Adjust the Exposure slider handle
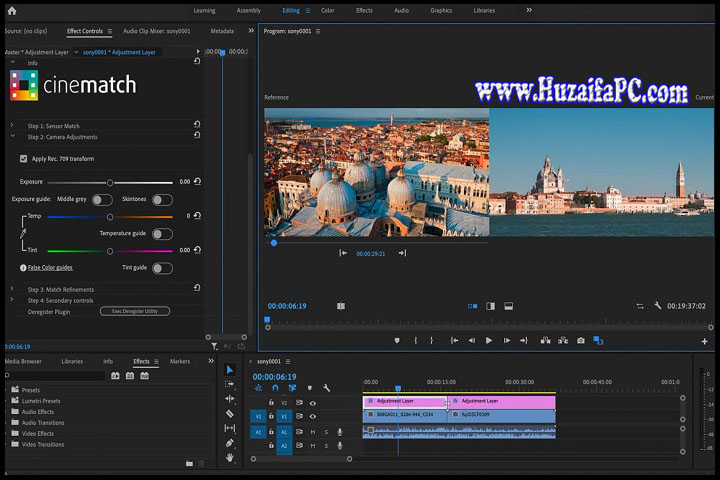720x480 pixels. [110, 183]
